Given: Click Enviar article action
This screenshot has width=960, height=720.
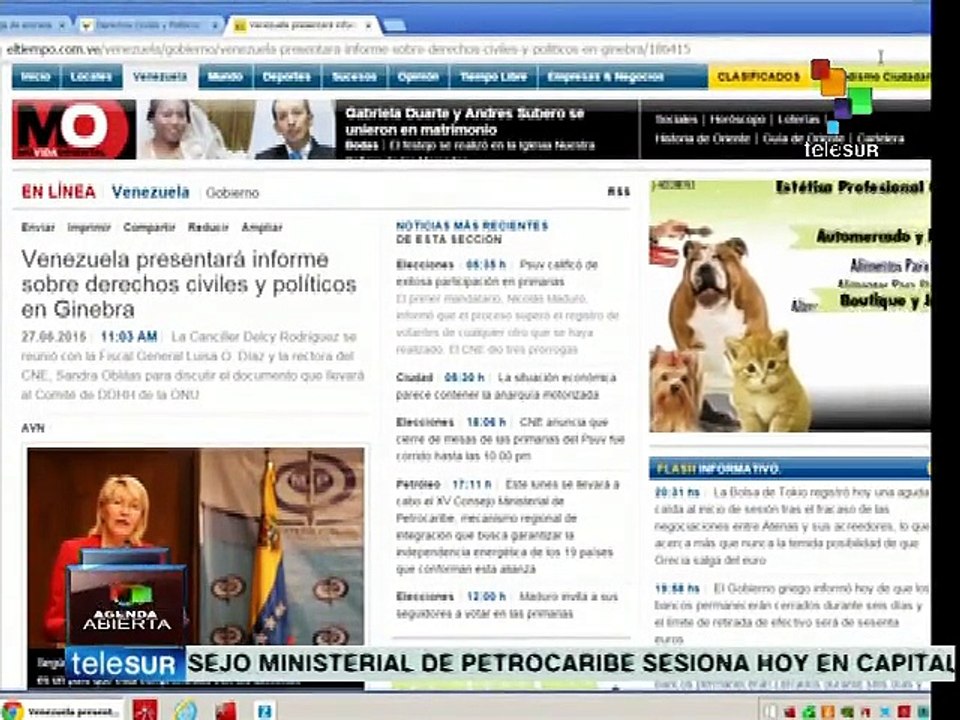Looking at the screenshot, I should [x=38, y=227].
